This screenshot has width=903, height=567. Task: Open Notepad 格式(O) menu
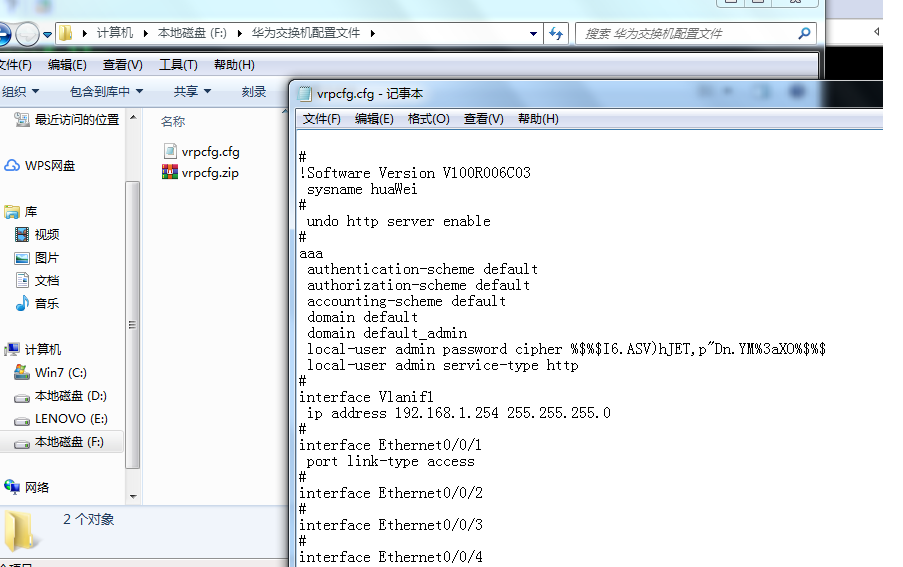coord(428,119)
